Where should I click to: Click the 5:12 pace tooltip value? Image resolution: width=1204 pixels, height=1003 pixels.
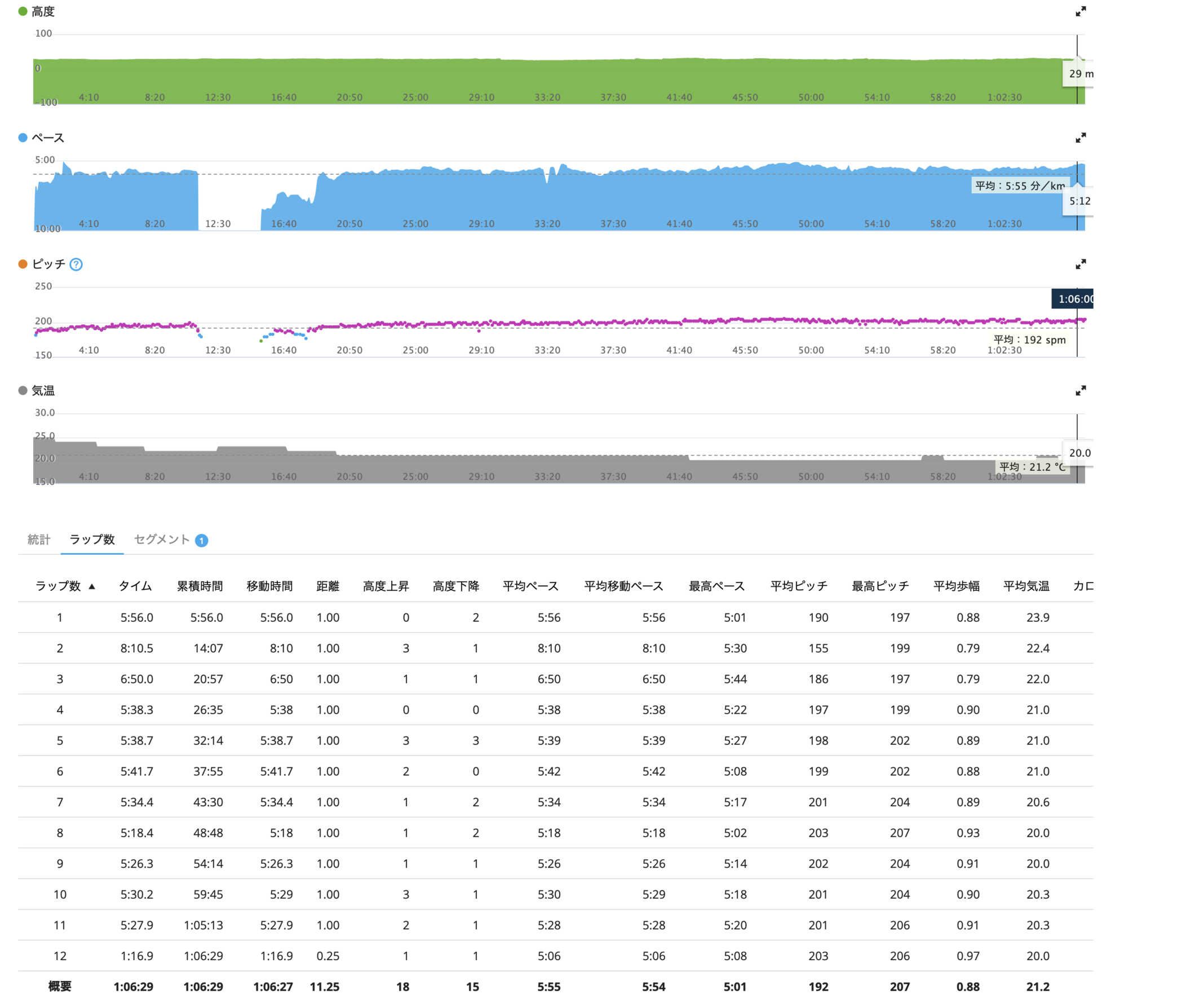pyautogui.click(x=1078, y=201)
